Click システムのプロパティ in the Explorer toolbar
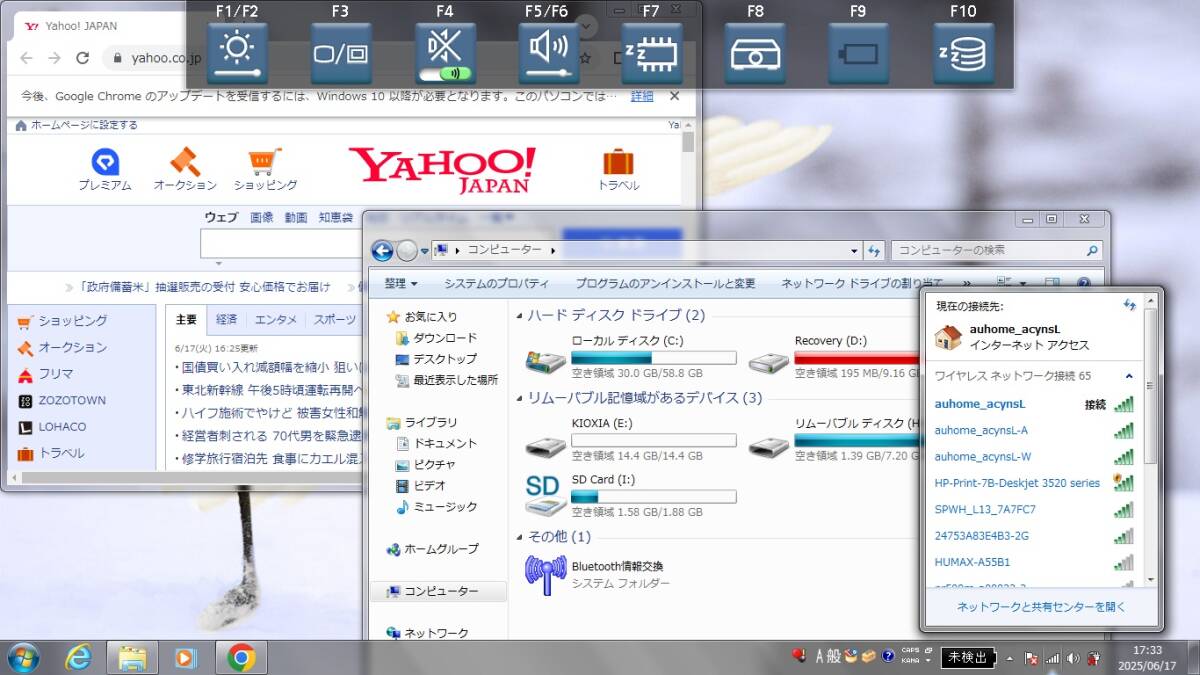This screenshot has width=1200, height=675. pyautogui.click(x=497, y=284)
